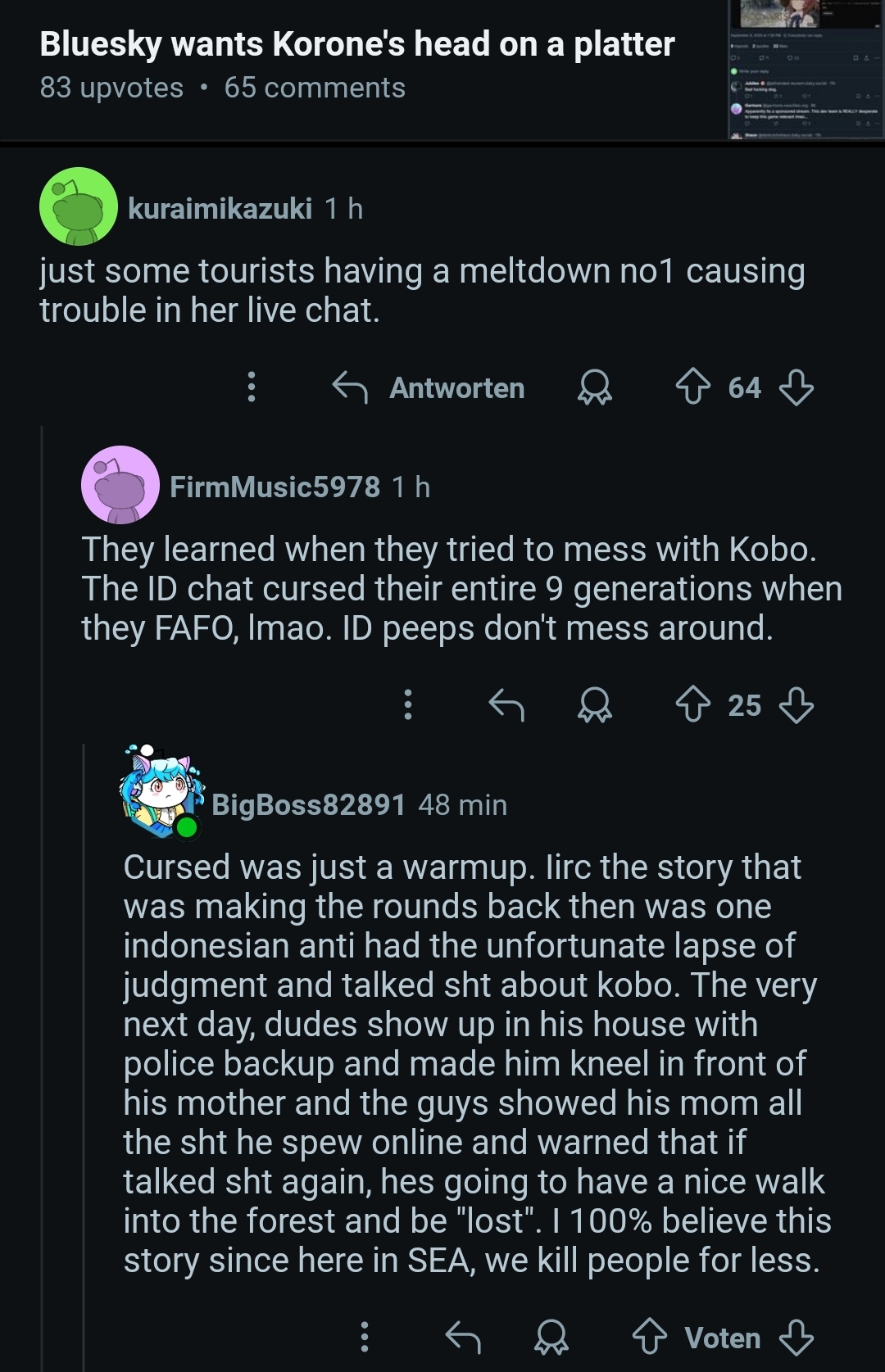
Task: Open three-dot menu on kuraimikazuki's comment
Action: pyautogui.click(x=252, y=387)
